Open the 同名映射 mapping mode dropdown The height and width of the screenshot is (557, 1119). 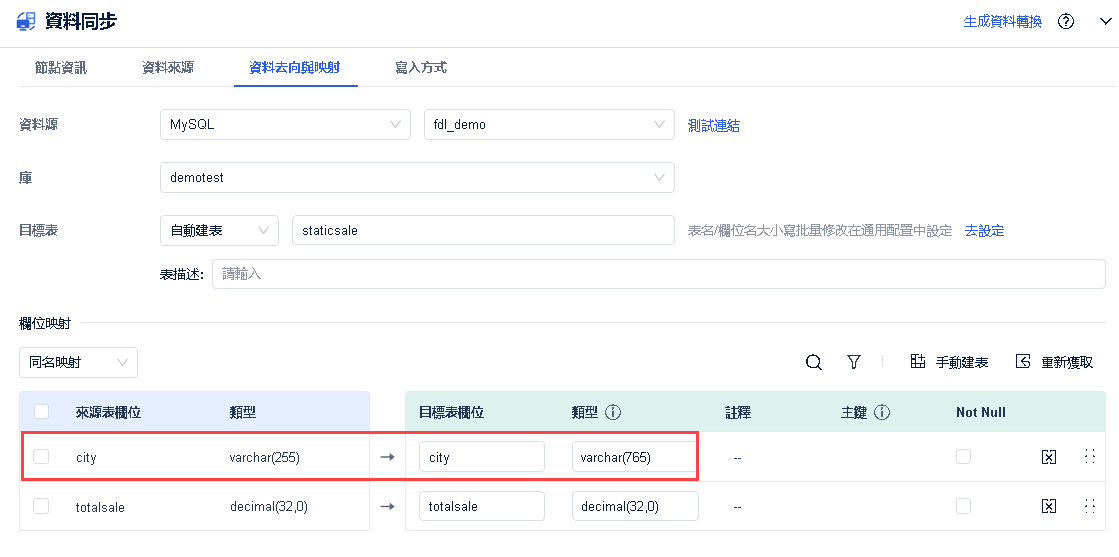[78, 362]
